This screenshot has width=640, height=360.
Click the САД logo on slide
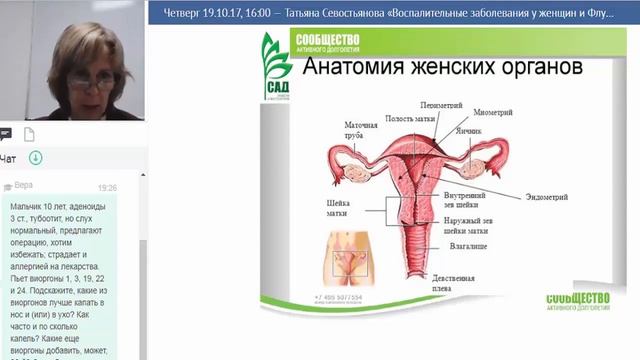[276, 66]
